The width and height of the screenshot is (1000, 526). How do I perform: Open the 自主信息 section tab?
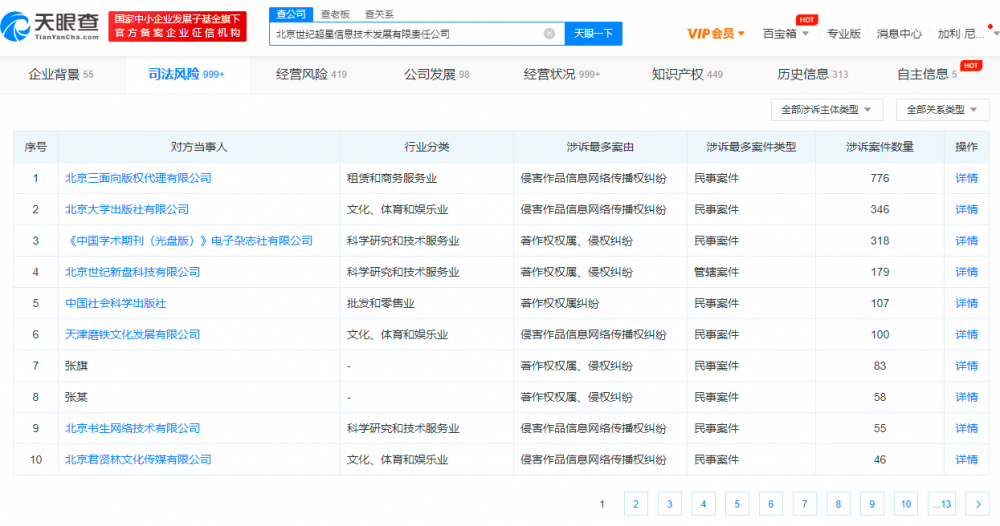927,75
